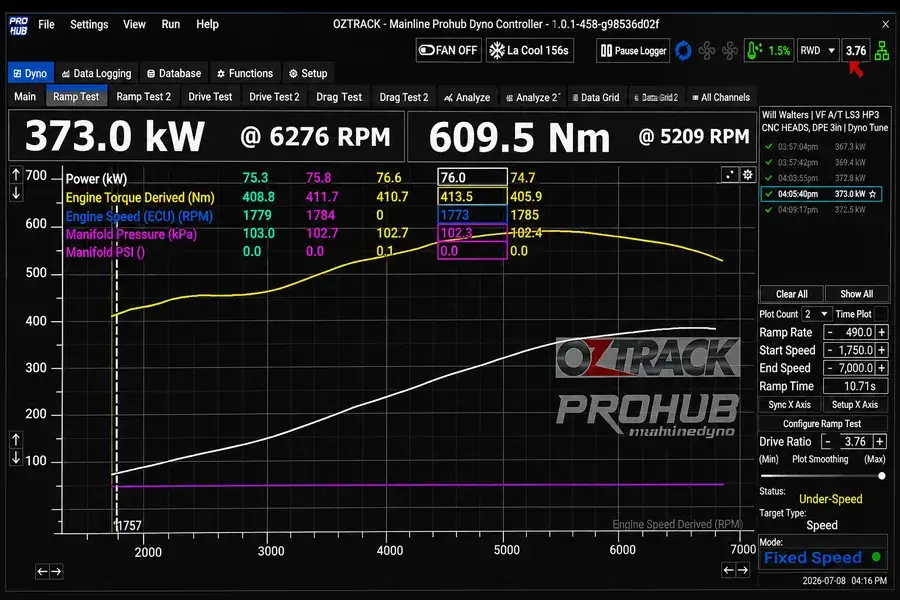Viewport: 900px width, 600px height.
Task: Click the 3.76 drive ratio field in top toolbar
Action: (x=856, y=51)
